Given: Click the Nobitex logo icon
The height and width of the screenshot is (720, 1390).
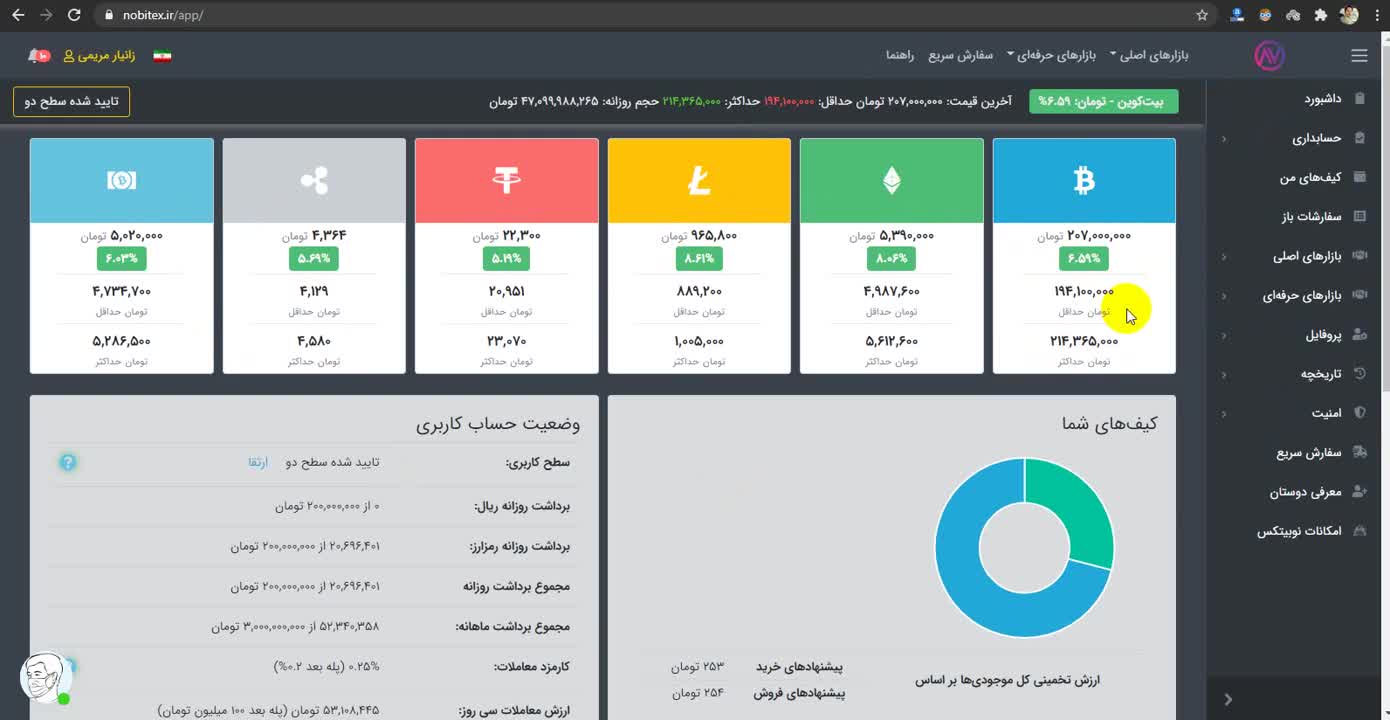Looking at the screenshot, I should pyautogui.click(x=1269, y=56).
